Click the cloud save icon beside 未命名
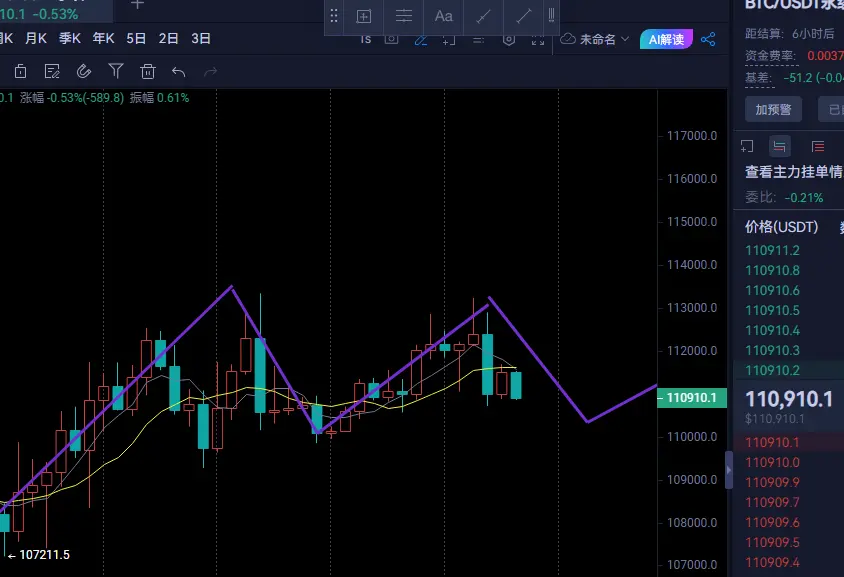This screenshot has height=577, width=844. point(568,39)
